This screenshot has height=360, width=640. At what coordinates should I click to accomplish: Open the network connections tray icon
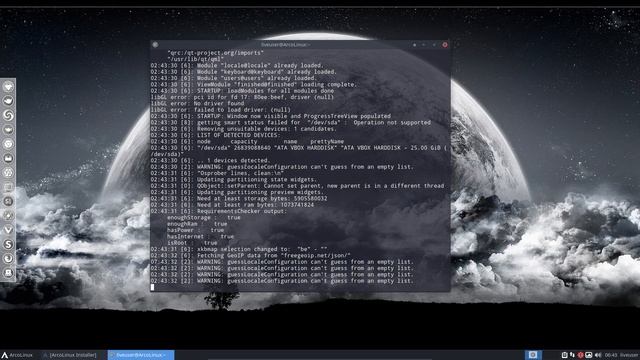[x=572, y=355]
